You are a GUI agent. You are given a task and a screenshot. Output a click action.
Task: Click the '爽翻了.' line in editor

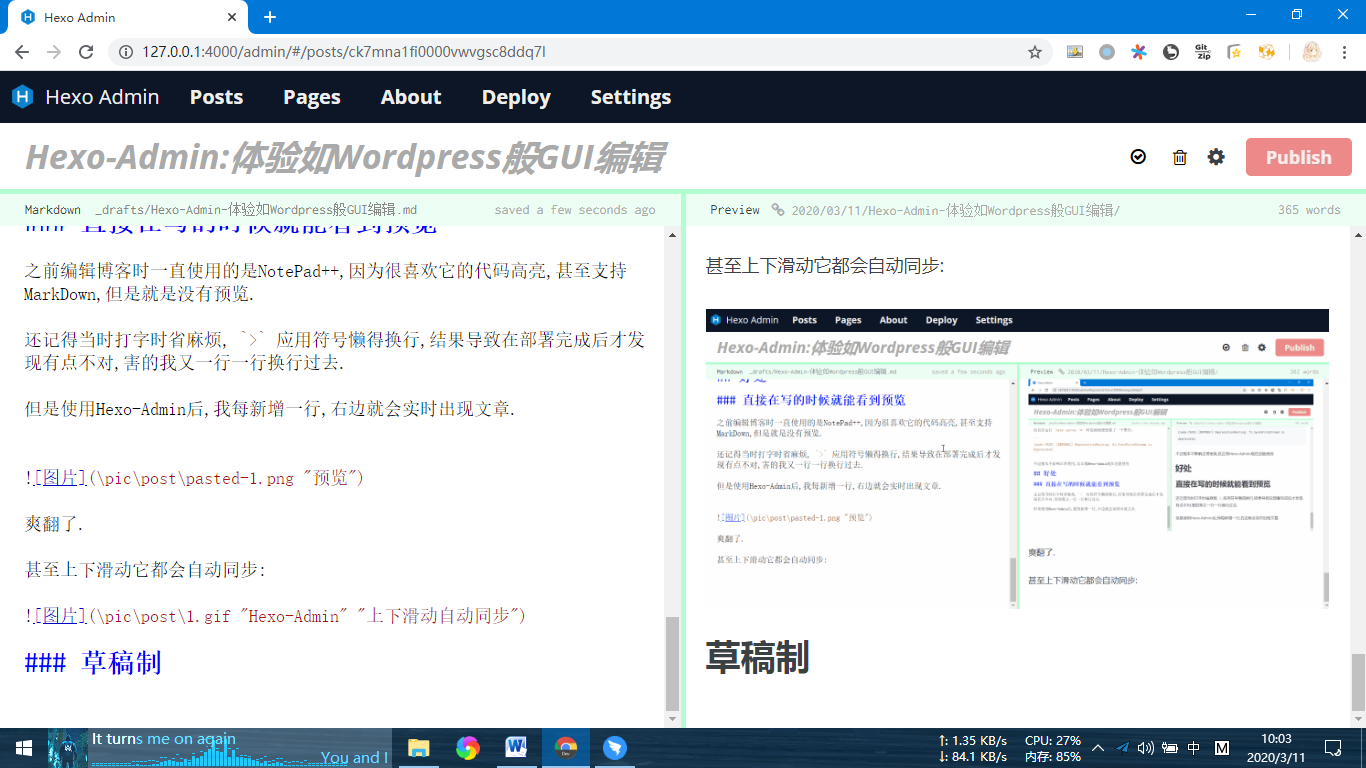(x=54, y=523)
